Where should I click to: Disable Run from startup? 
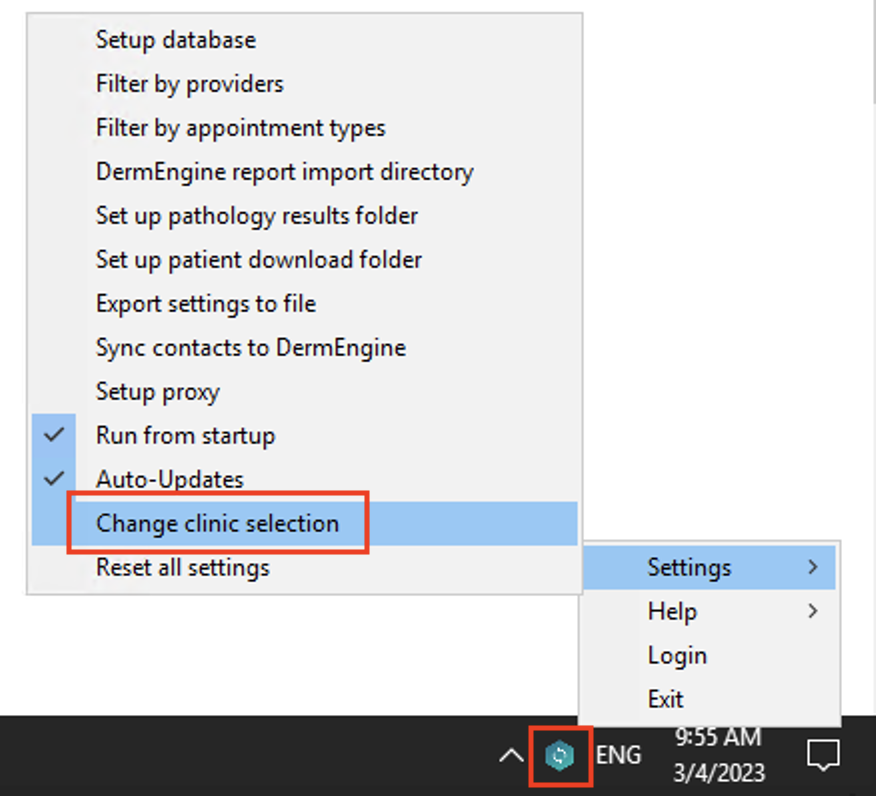coord(185,435)
